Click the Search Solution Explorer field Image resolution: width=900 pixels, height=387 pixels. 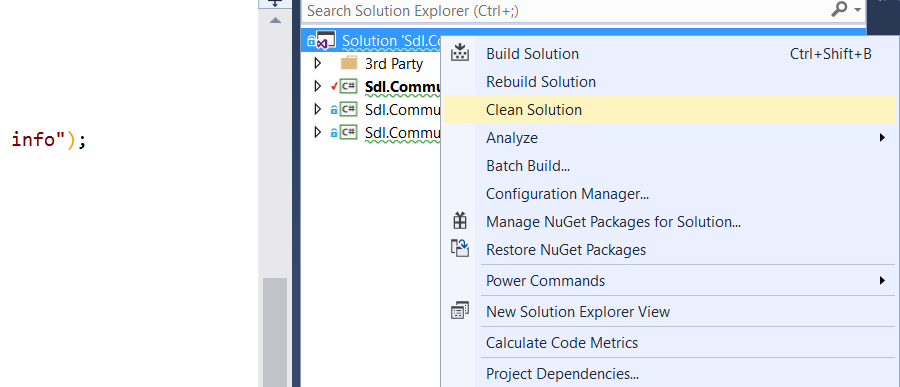[565, 10]
